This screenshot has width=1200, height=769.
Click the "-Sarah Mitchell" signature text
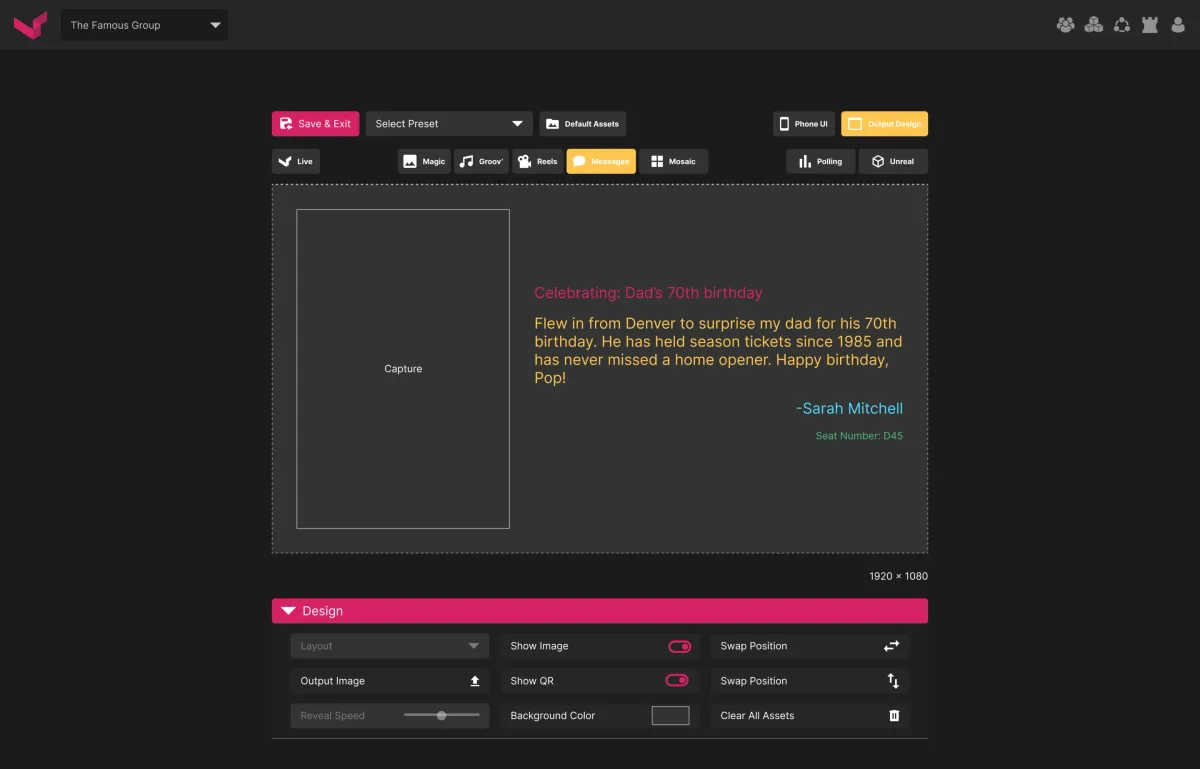point(849,408)
